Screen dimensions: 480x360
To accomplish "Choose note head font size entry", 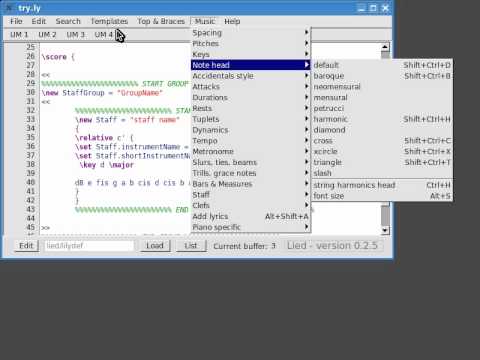I will [382, 196].
